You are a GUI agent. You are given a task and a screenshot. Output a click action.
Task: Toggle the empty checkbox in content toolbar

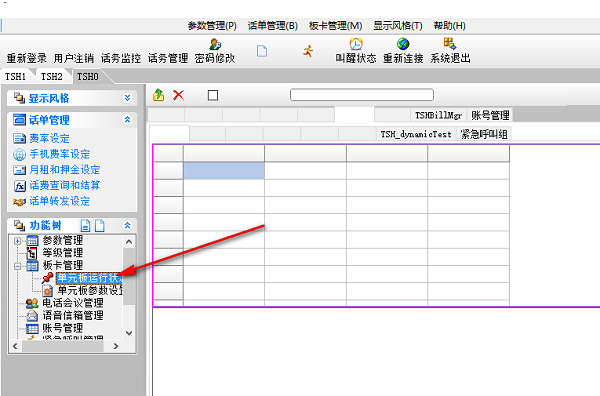click(x=213, y=95)
